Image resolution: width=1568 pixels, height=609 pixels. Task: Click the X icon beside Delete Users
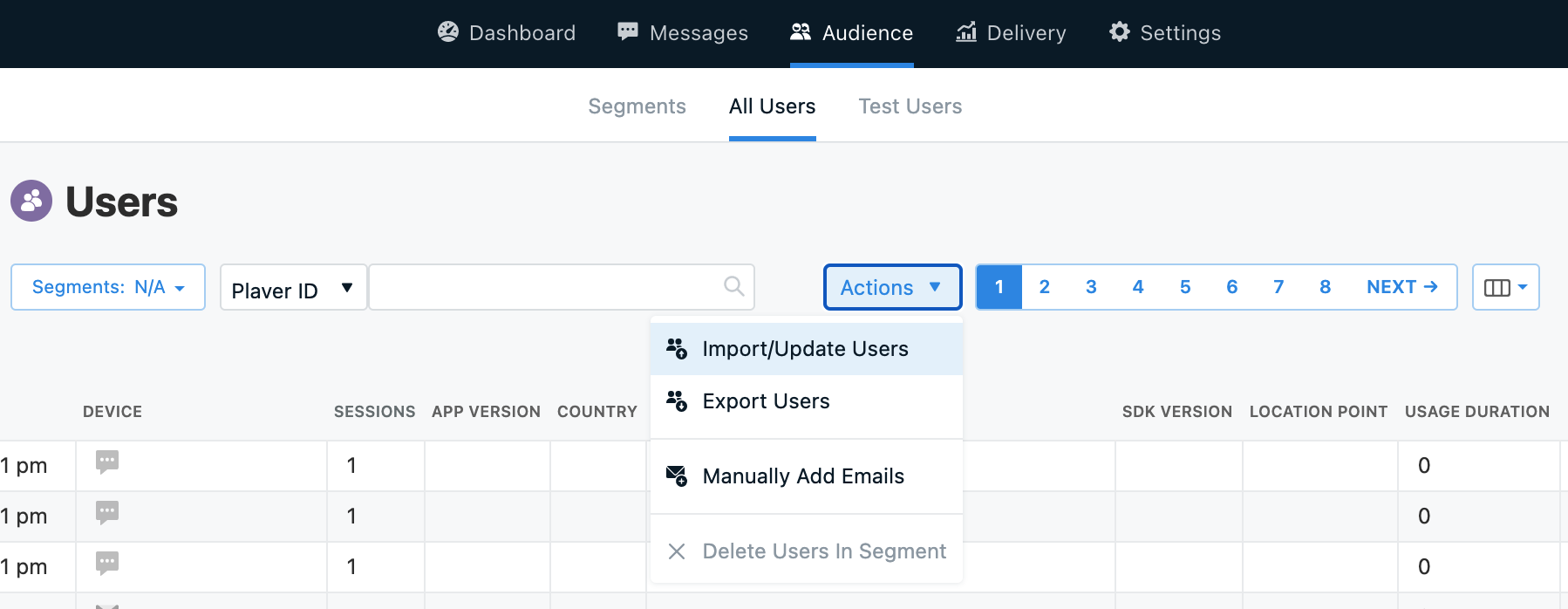(x=677, y=551)
